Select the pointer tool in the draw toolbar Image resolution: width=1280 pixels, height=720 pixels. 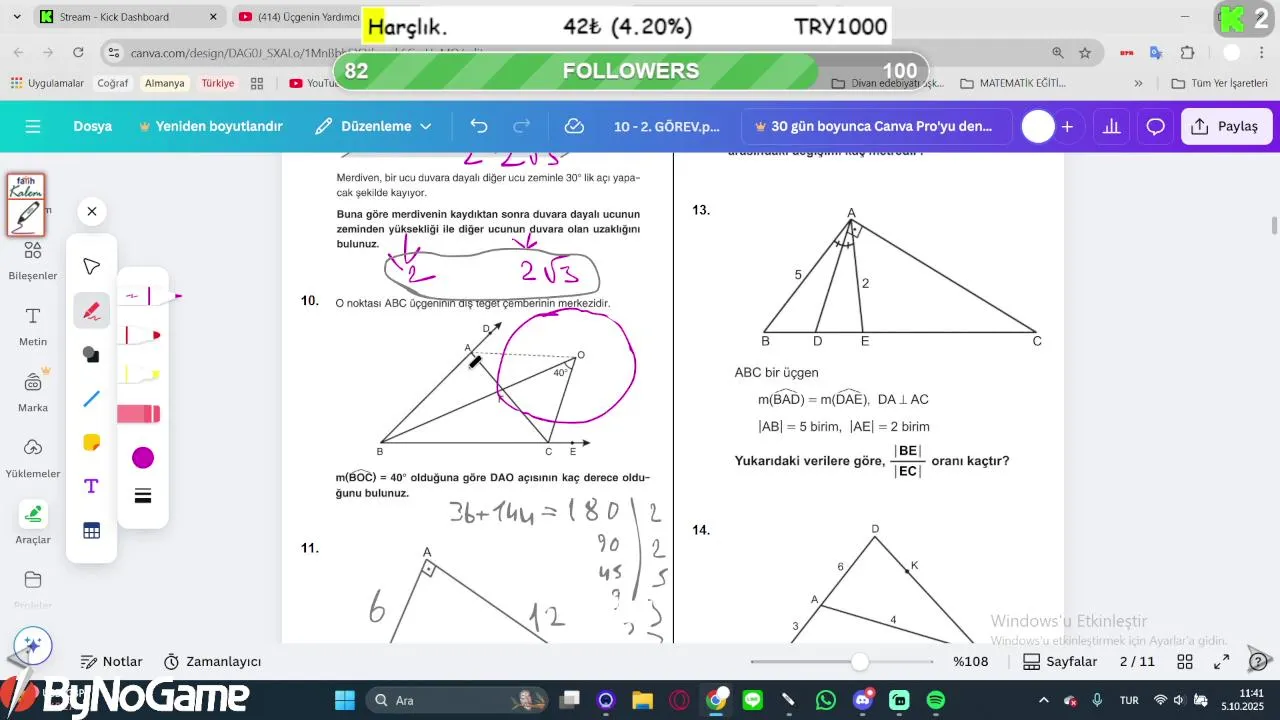(x=91, y=266)
